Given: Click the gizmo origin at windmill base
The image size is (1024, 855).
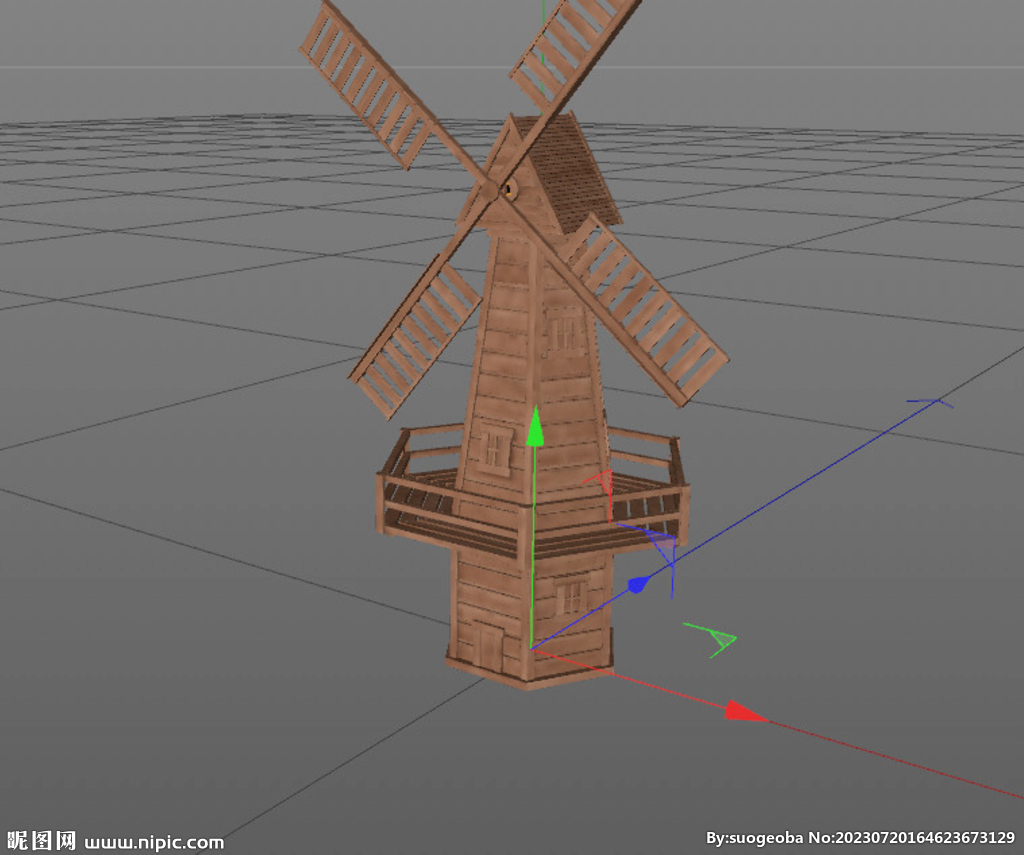Looking at the screenshot, I should tap(532, 648).
